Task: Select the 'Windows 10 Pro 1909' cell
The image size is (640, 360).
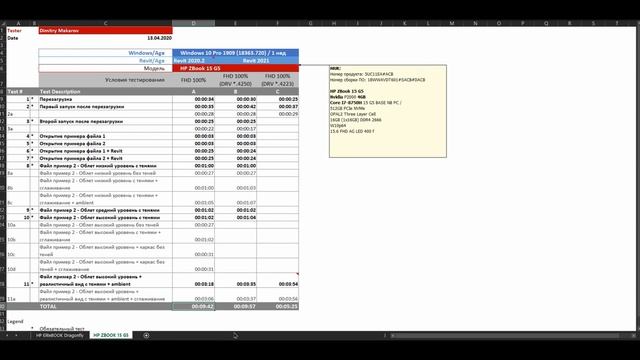Action: coord(236,53)
